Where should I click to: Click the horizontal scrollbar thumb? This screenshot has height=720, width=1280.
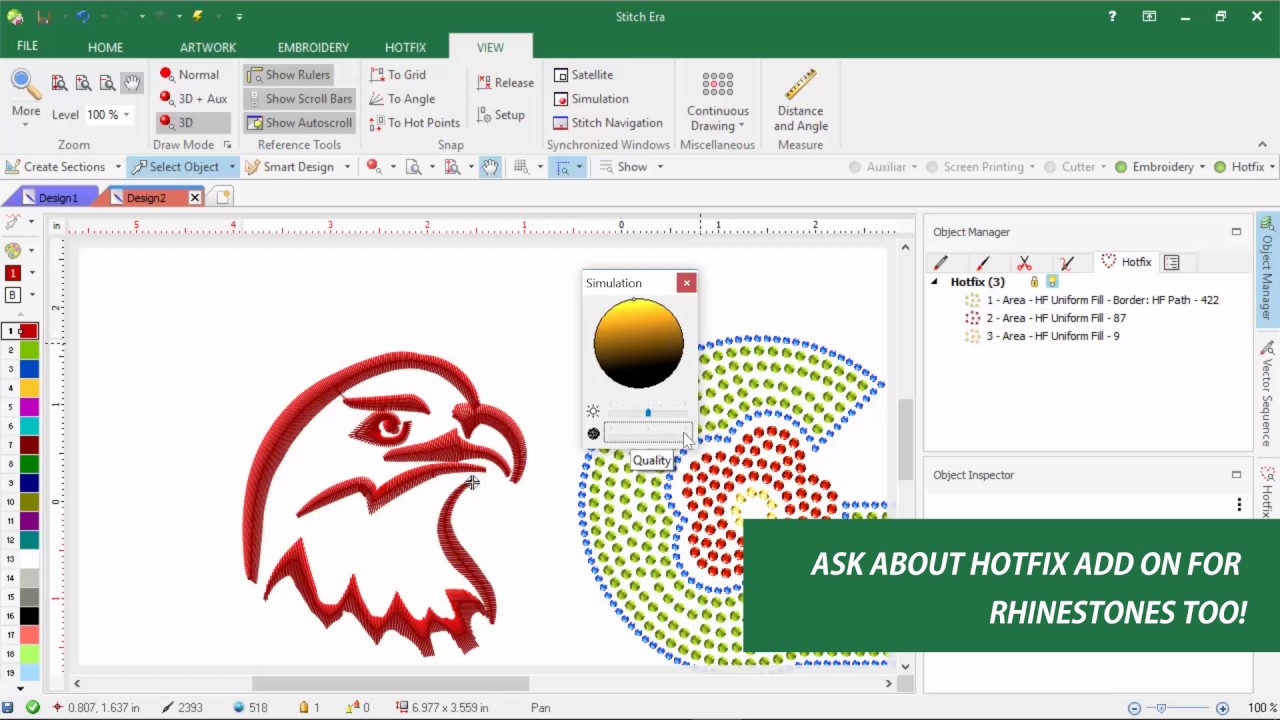(390, 683)
